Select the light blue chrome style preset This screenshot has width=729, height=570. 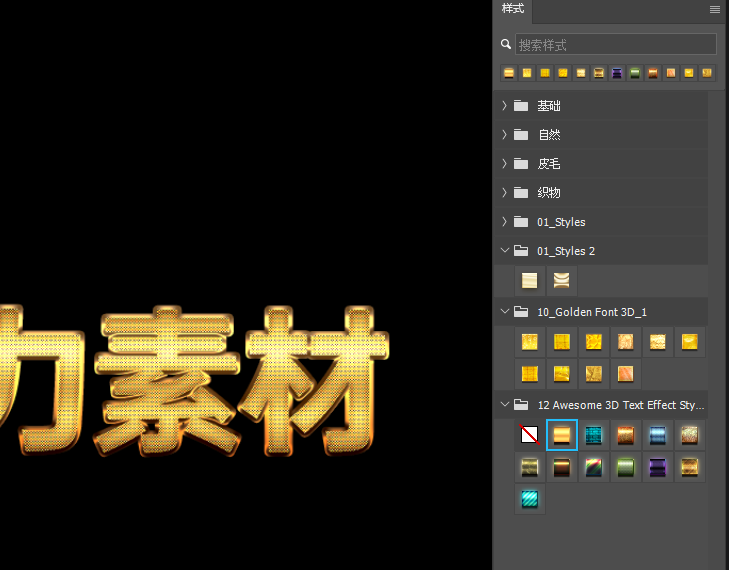point(657,435)
